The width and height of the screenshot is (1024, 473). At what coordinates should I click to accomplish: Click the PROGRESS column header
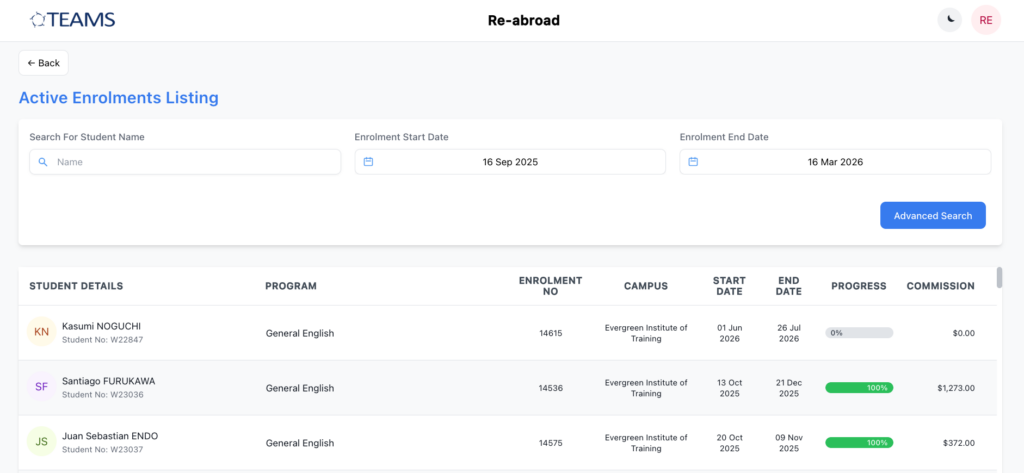pos(859,286)
